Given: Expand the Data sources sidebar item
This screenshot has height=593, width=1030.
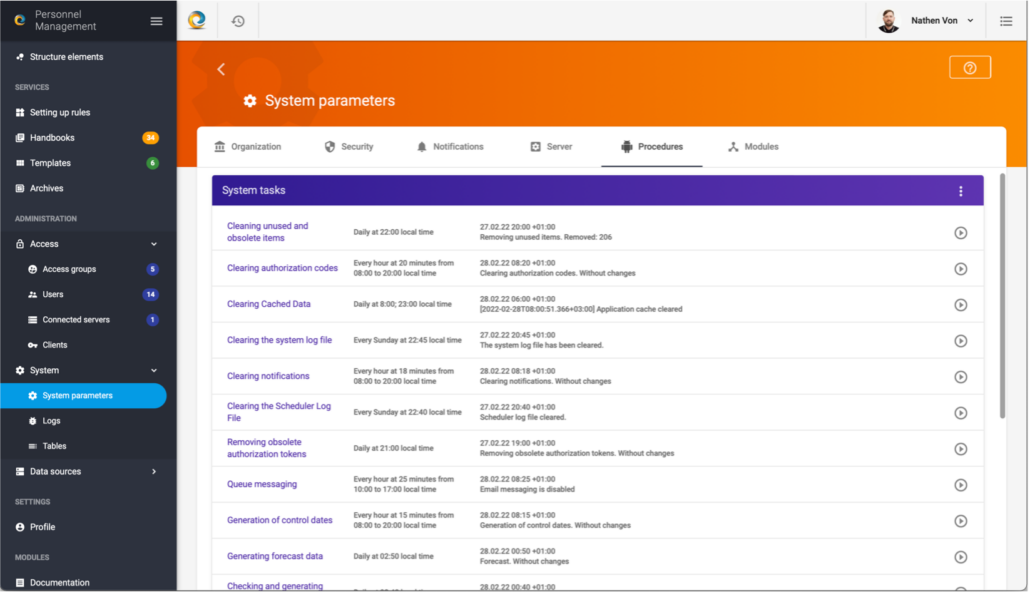Looking at the screenshot, I should coord(153,471).
